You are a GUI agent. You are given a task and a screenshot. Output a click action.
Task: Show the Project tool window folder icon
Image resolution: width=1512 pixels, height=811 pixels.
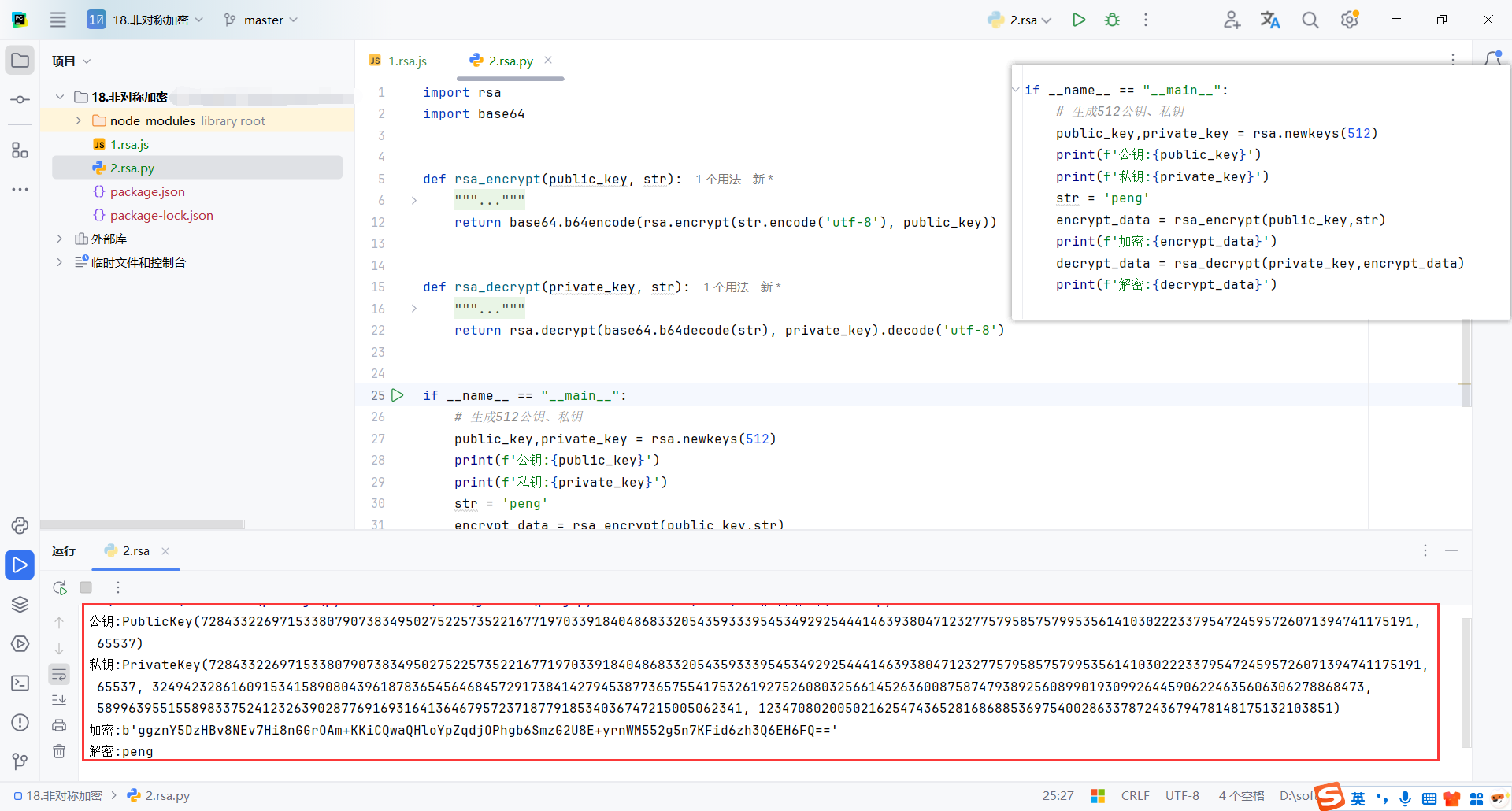(x=20, y=61)
